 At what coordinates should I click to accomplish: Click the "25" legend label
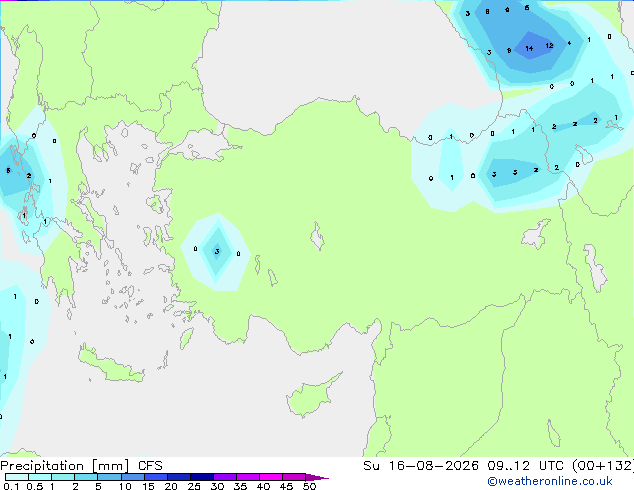click(194, 486)
